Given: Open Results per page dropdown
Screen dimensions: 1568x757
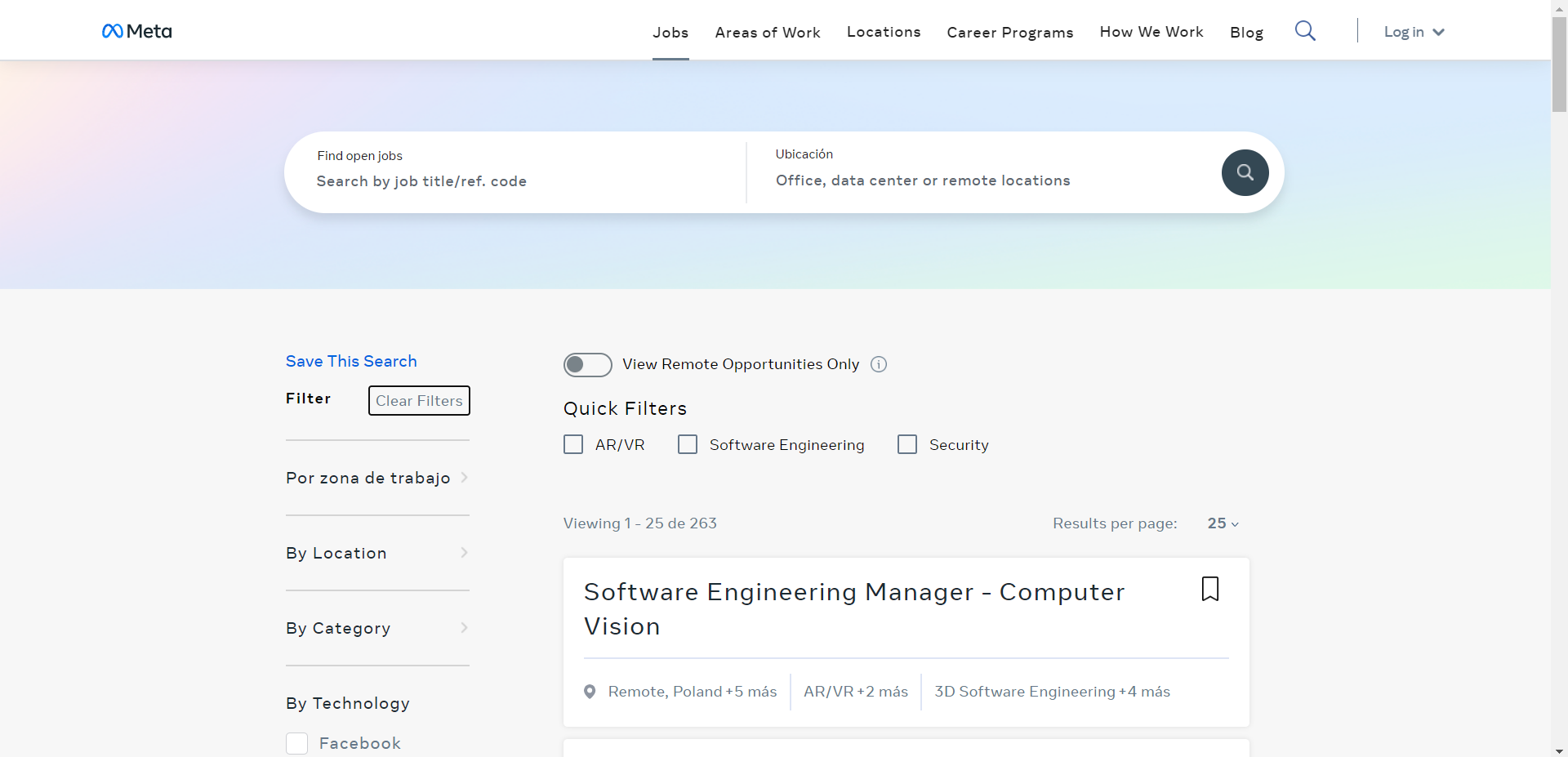Looking at the screenshot, I should click(1223, 523).
